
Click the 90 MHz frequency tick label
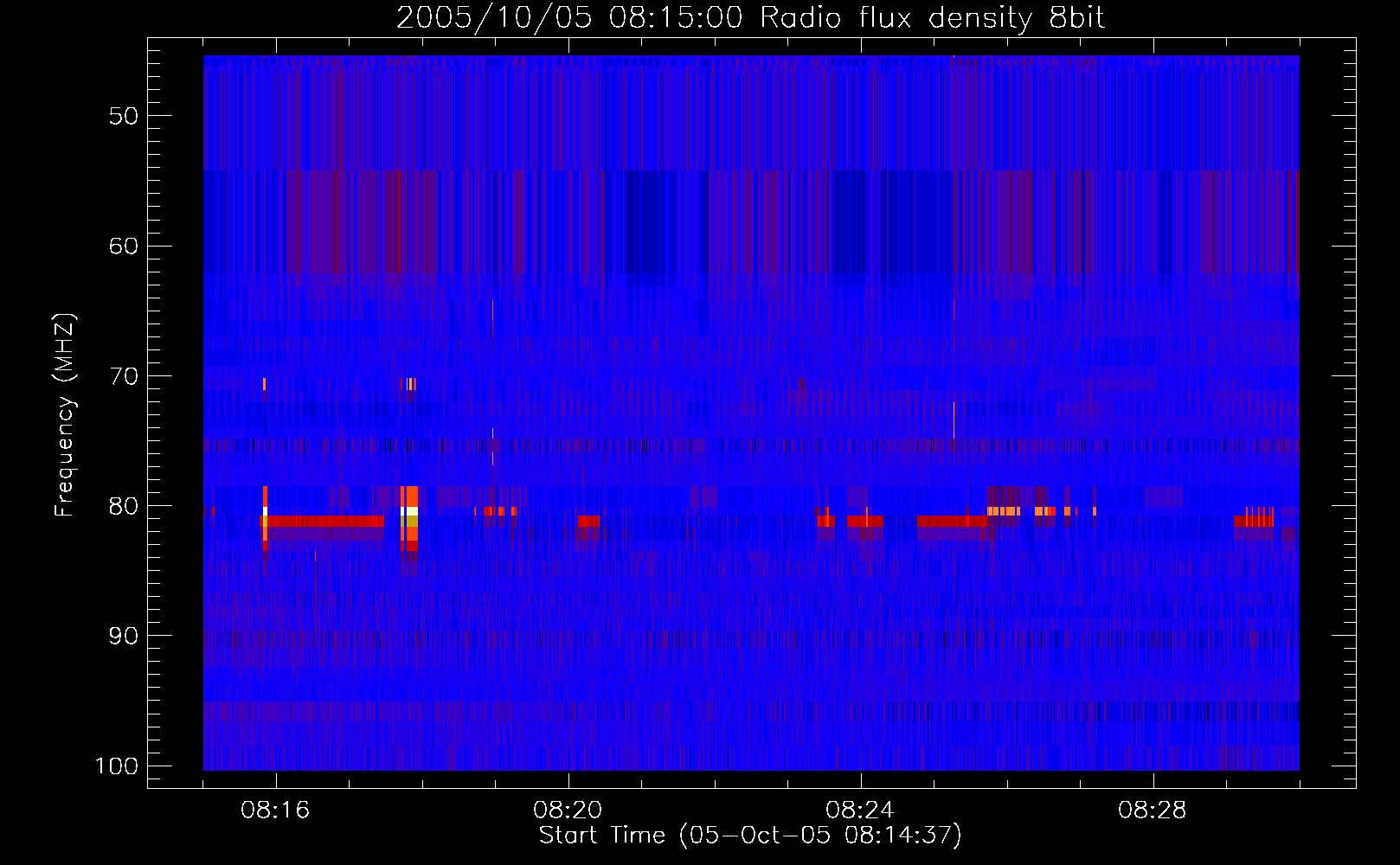coord(124,636)
